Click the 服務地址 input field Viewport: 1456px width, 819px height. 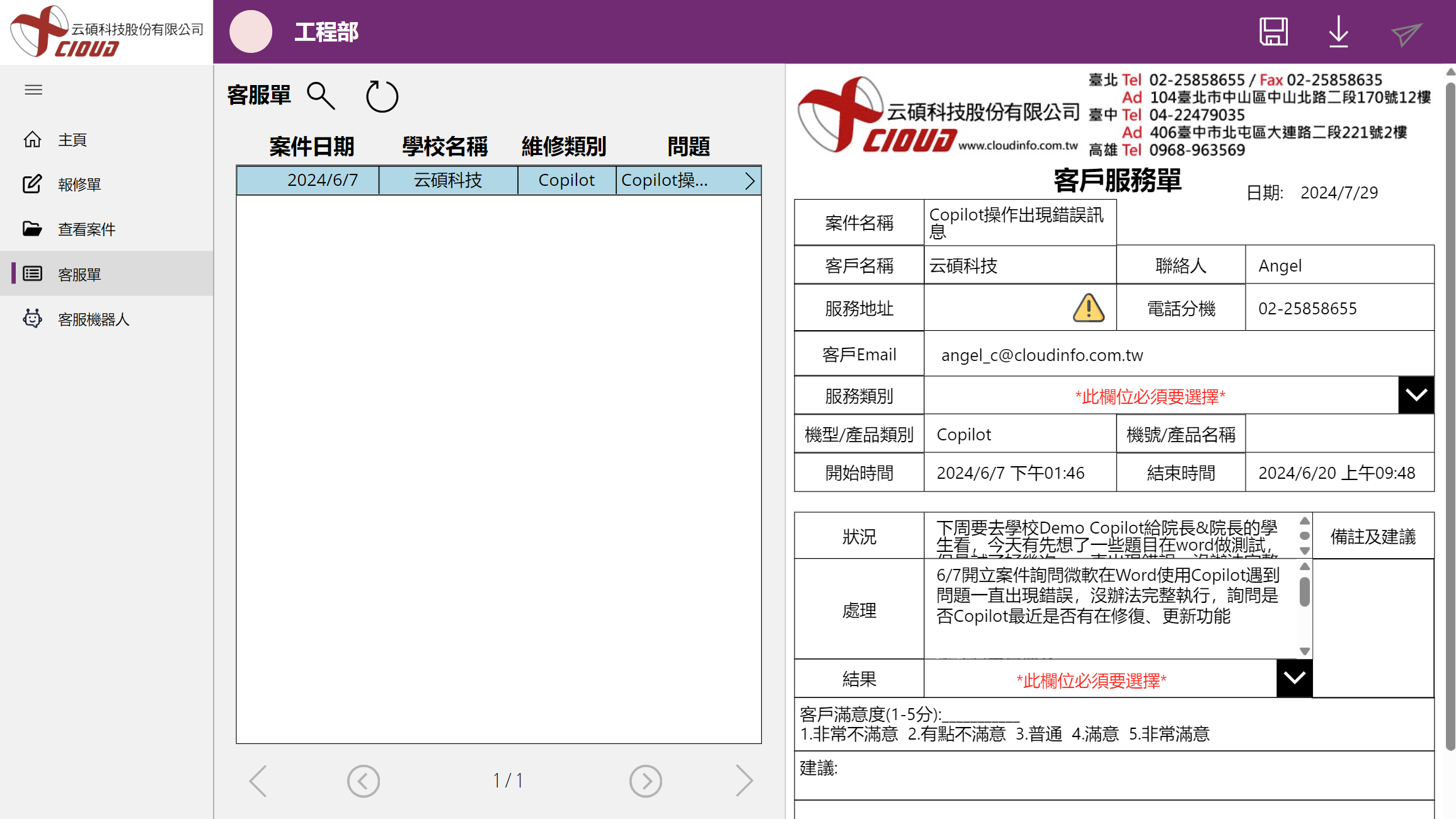[x=1020, y=307]
